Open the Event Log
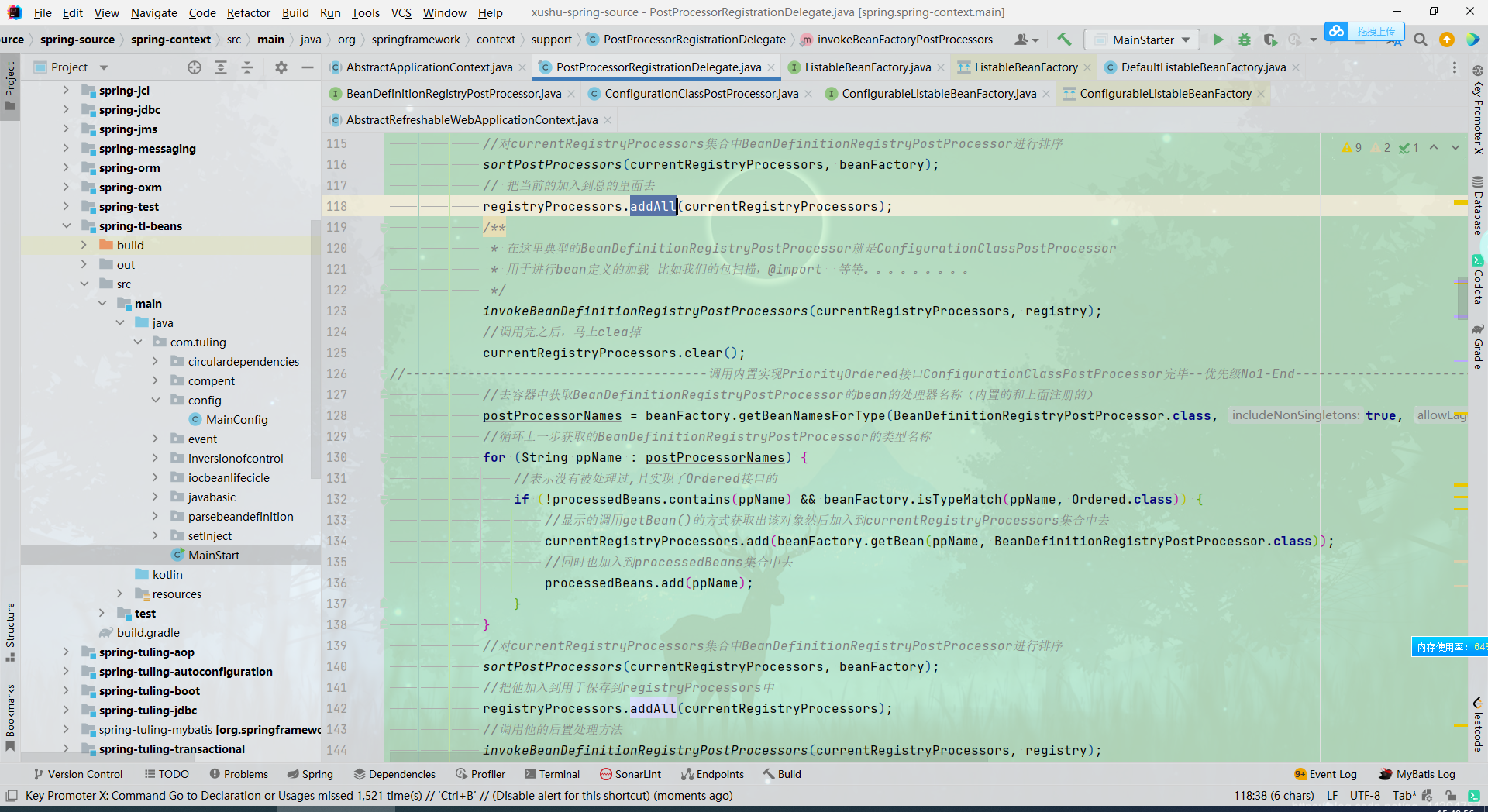1488x812 pixels. coord(1325,774)
